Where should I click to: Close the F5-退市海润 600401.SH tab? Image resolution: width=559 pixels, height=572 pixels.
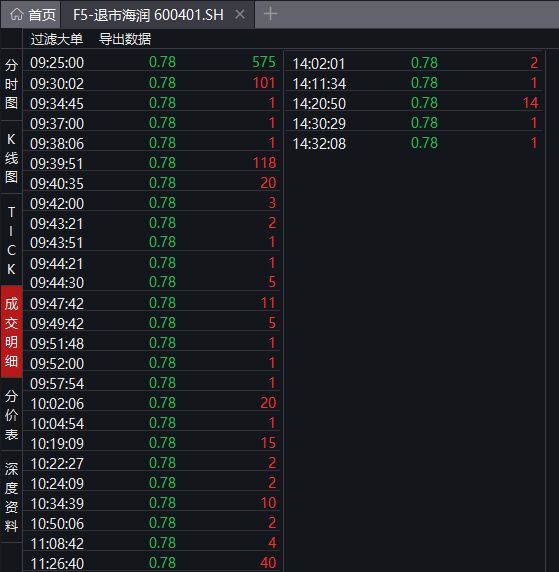(240, 15)
